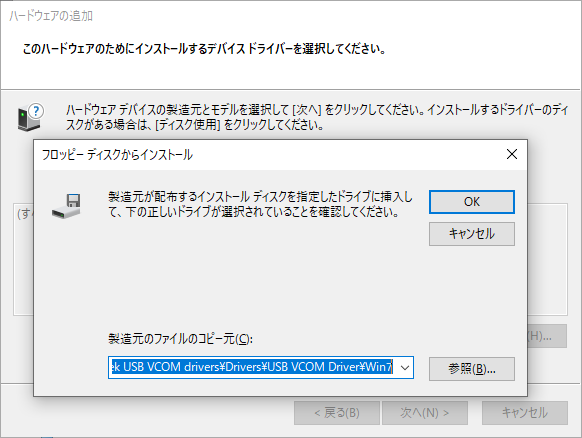Expand the copy-source path dropdown arrow

(x=405, y=368)
